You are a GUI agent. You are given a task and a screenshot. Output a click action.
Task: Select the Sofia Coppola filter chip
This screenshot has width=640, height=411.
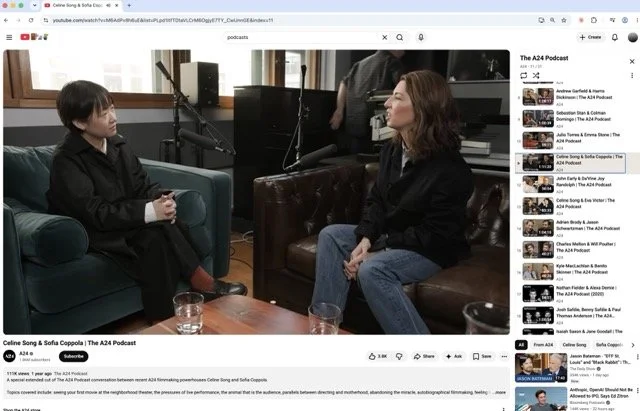(609, 345)
